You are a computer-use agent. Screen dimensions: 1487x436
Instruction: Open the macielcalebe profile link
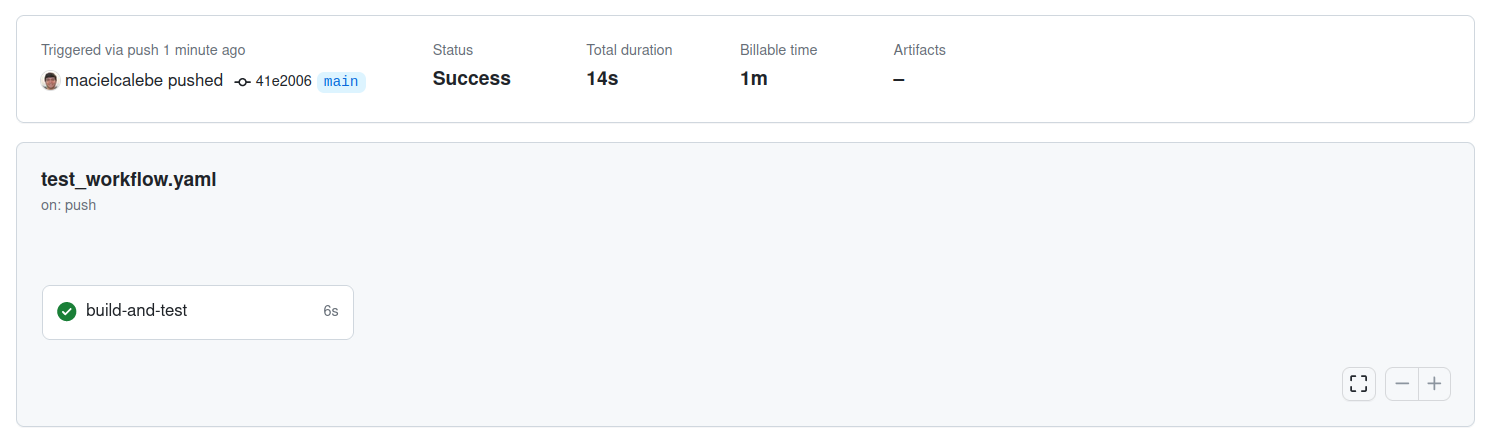pyautogui.click(x=113, y=81)
